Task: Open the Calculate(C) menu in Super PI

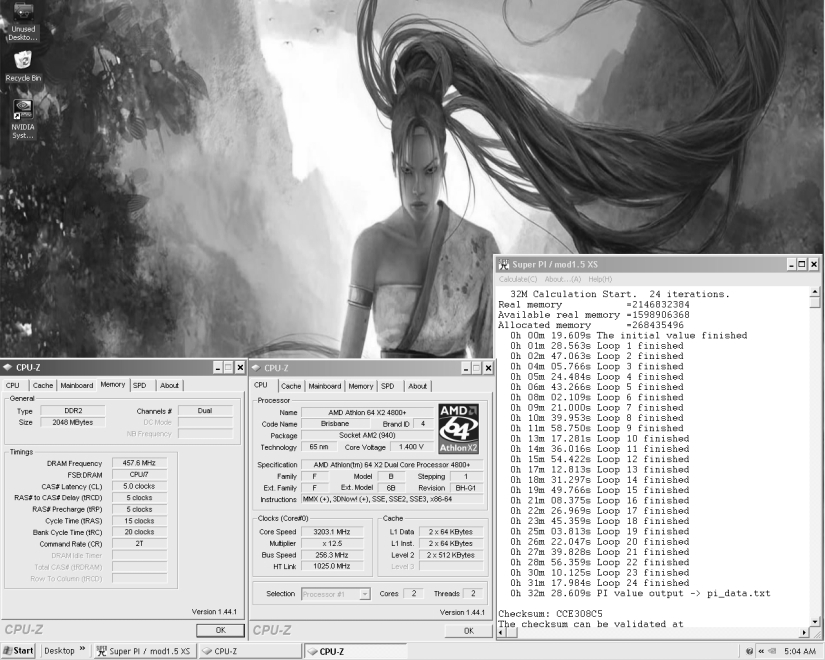Action: (x=518, y=279)
